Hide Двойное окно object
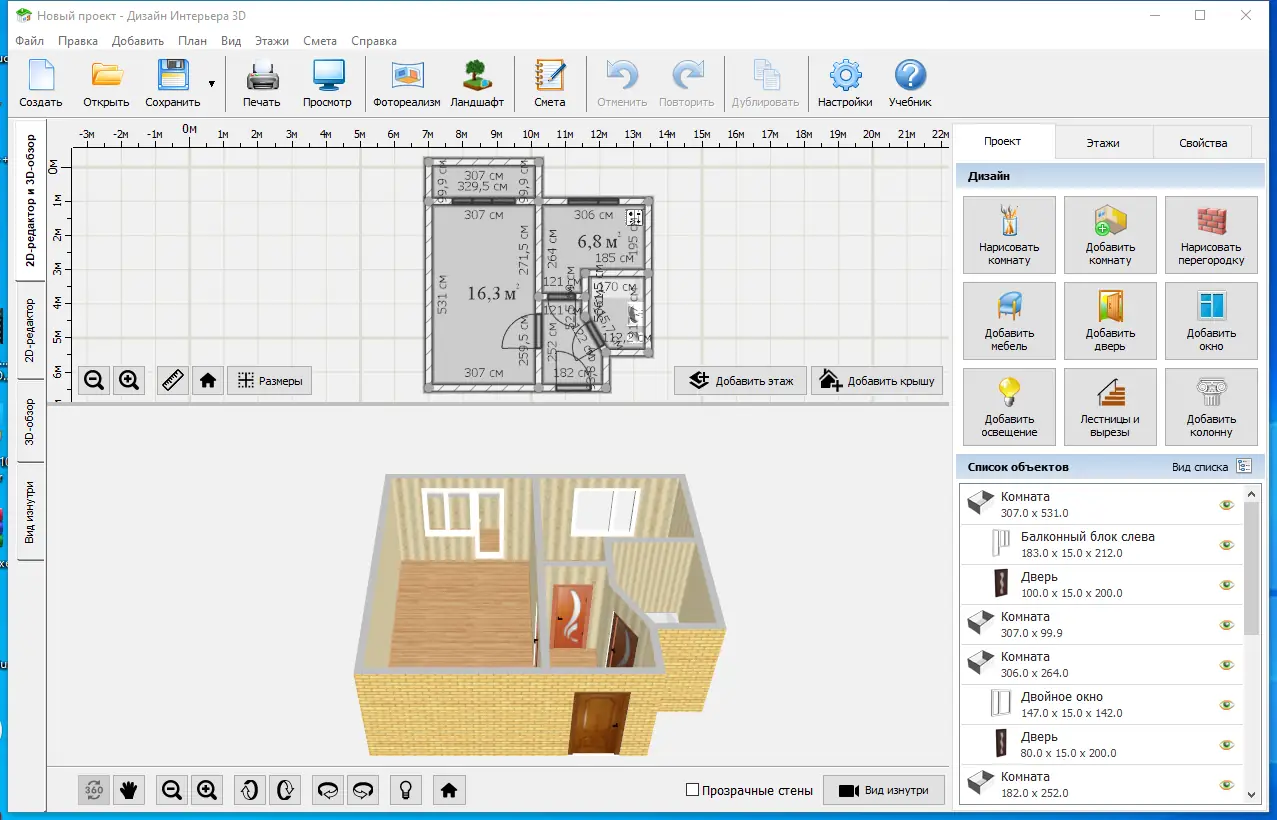 [x=1227, y=705]
